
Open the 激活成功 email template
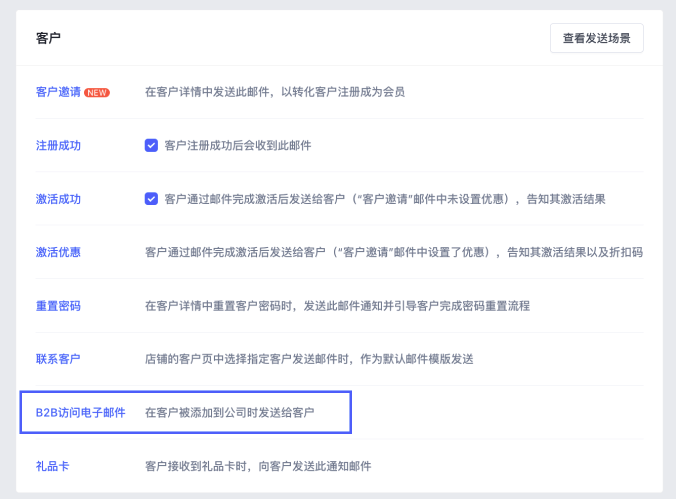click(58, 199)
